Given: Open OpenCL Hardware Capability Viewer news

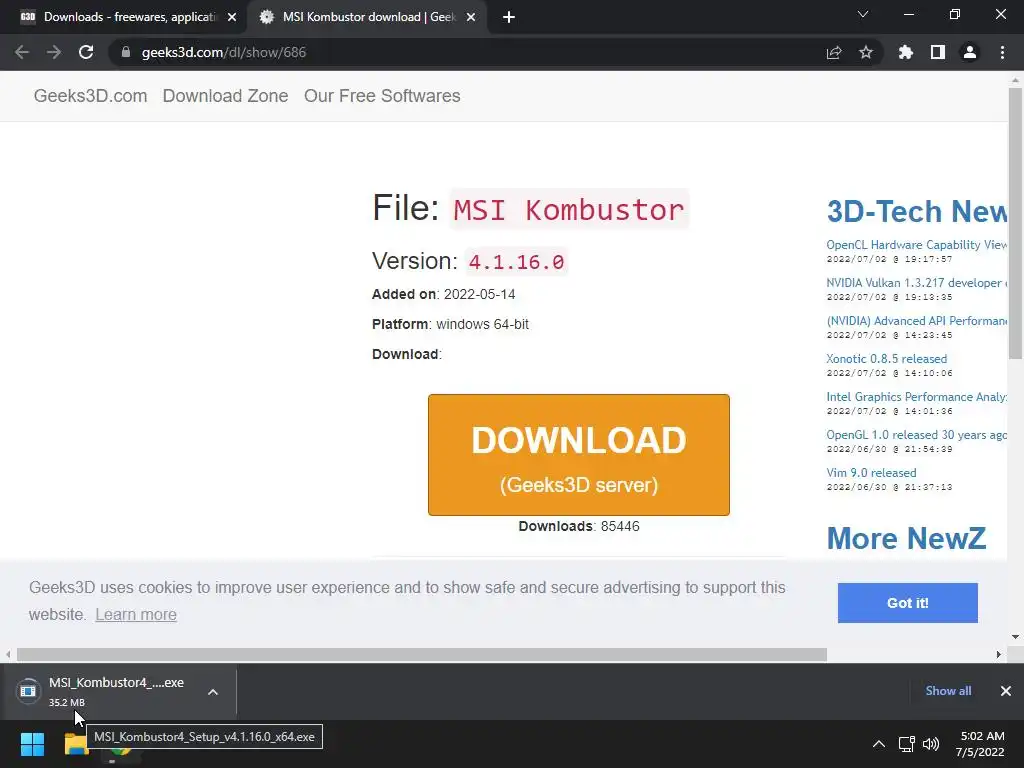Looking at the screenshot, I should tap(917, 245).
